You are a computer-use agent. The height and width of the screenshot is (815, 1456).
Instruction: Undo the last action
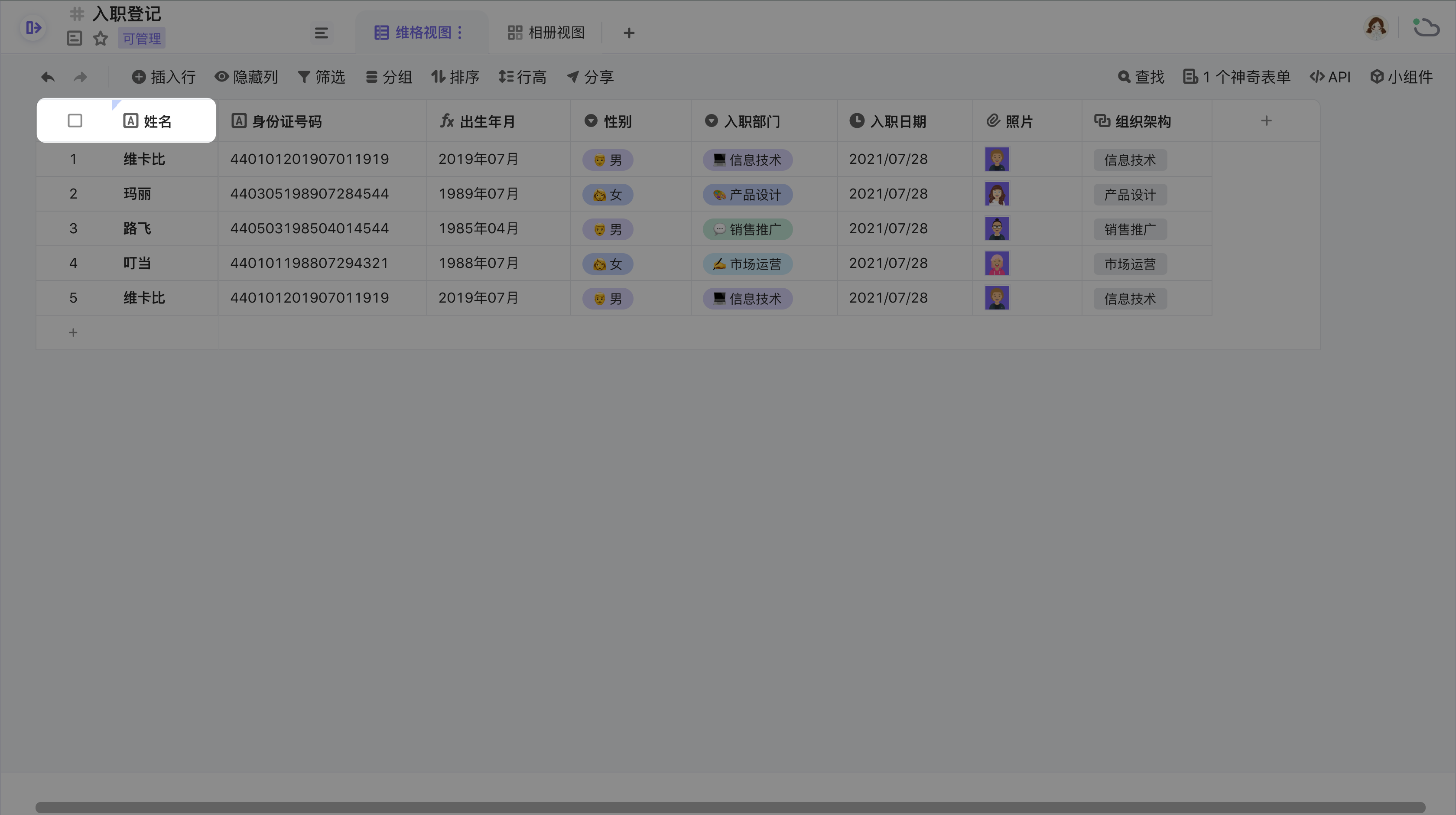tap(48, 77)
